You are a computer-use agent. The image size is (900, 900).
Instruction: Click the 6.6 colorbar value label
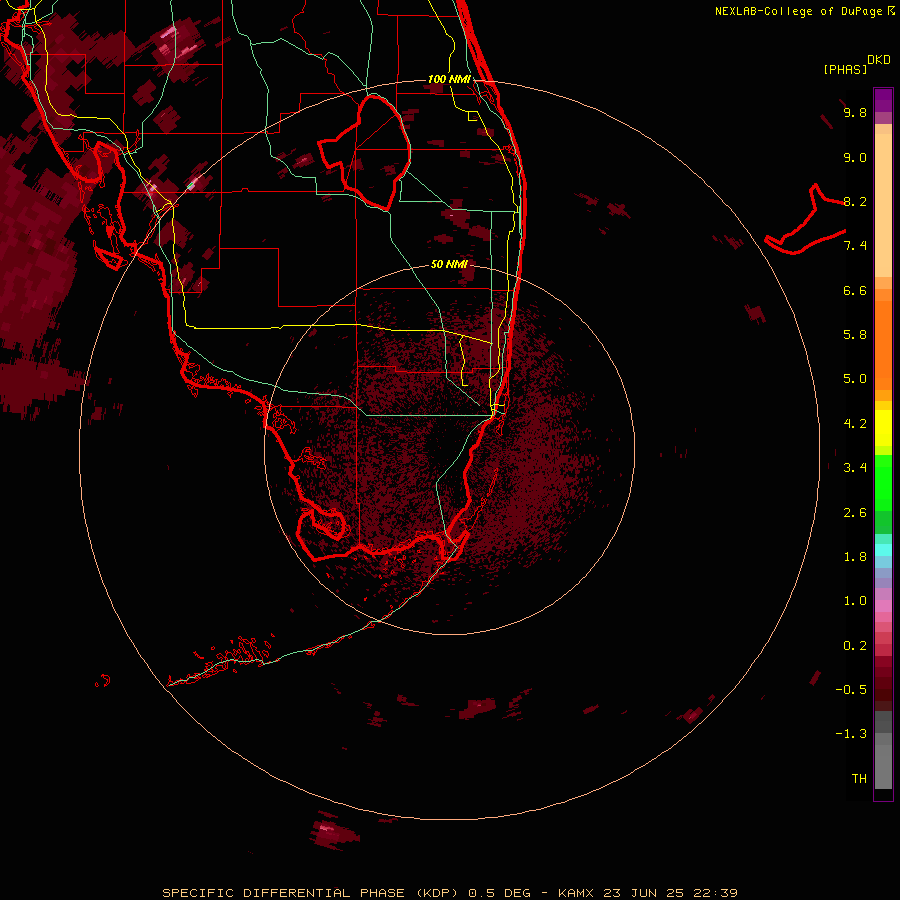coord(855,290)
